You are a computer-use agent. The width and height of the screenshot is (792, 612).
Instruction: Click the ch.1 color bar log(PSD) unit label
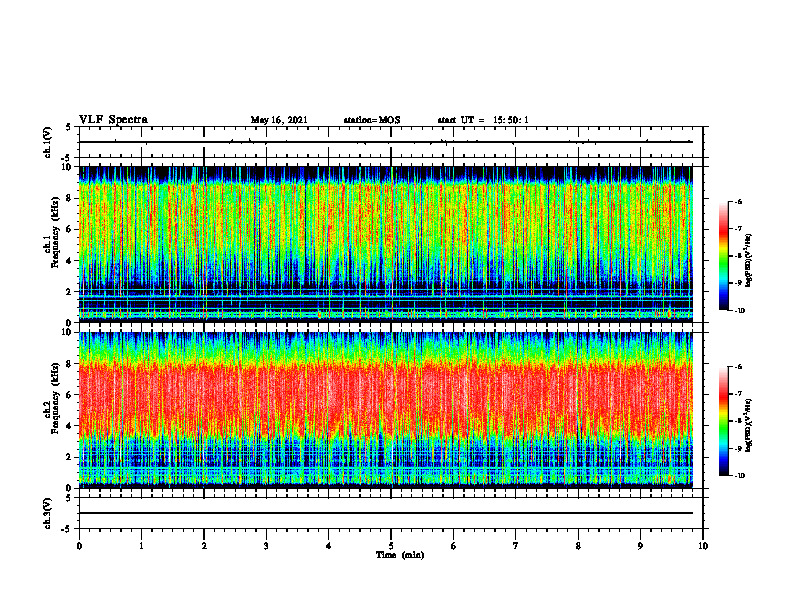[749, 261]
